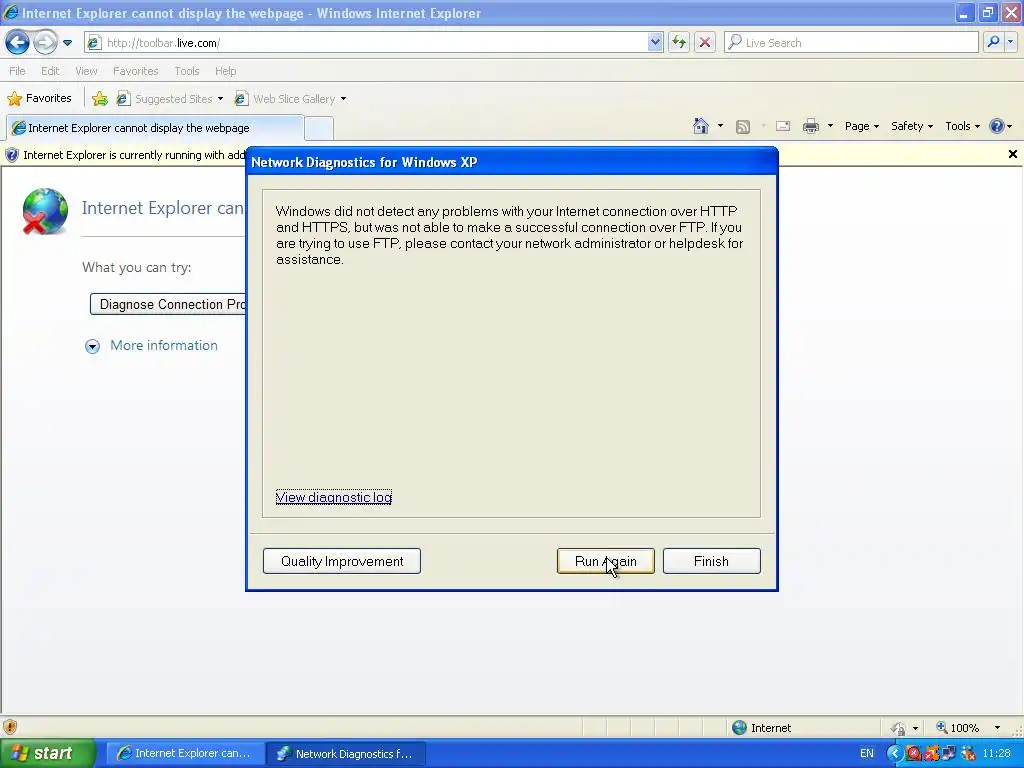Click the zoom magnifier 100% control
The height and width of the screenshot is (768, 1024).
(957, 728)
